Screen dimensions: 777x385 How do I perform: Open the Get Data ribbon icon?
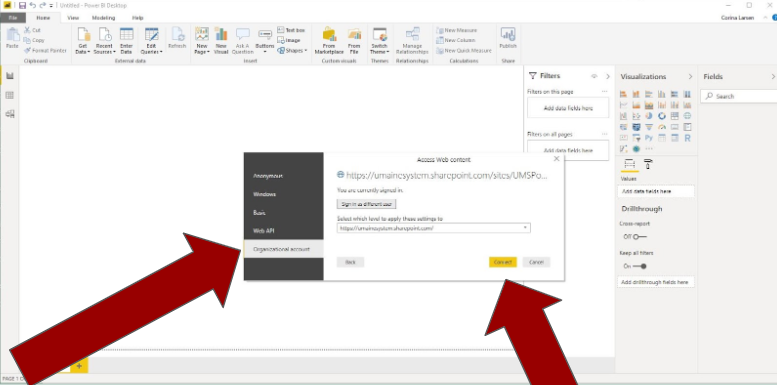click(83, 41)
